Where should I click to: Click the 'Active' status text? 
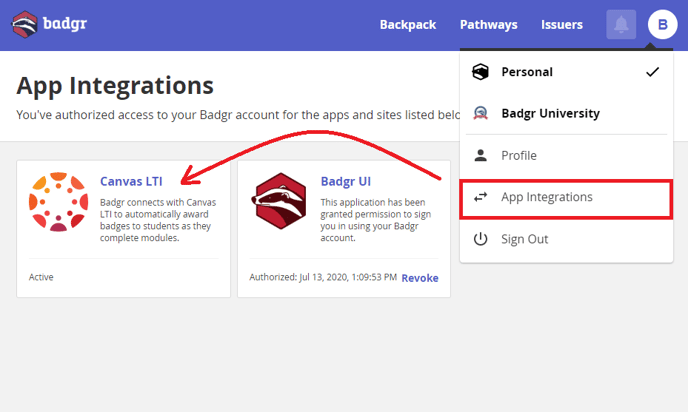coord(41,277)
